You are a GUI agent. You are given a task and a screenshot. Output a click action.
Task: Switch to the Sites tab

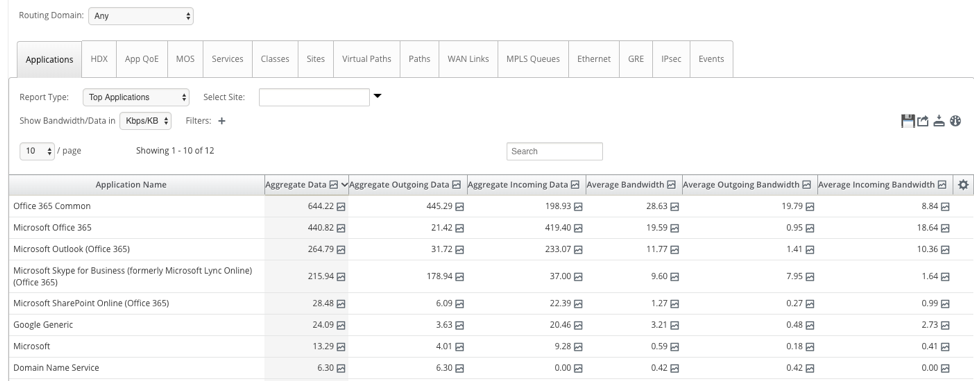pyautogui.click(x=316, y=59)
